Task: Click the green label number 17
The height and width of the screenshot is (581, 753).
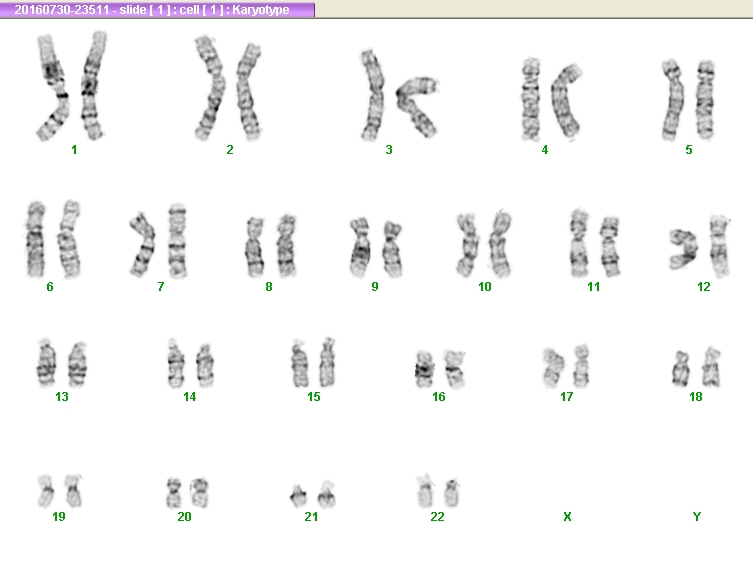Action: click(x=567, y=397)
